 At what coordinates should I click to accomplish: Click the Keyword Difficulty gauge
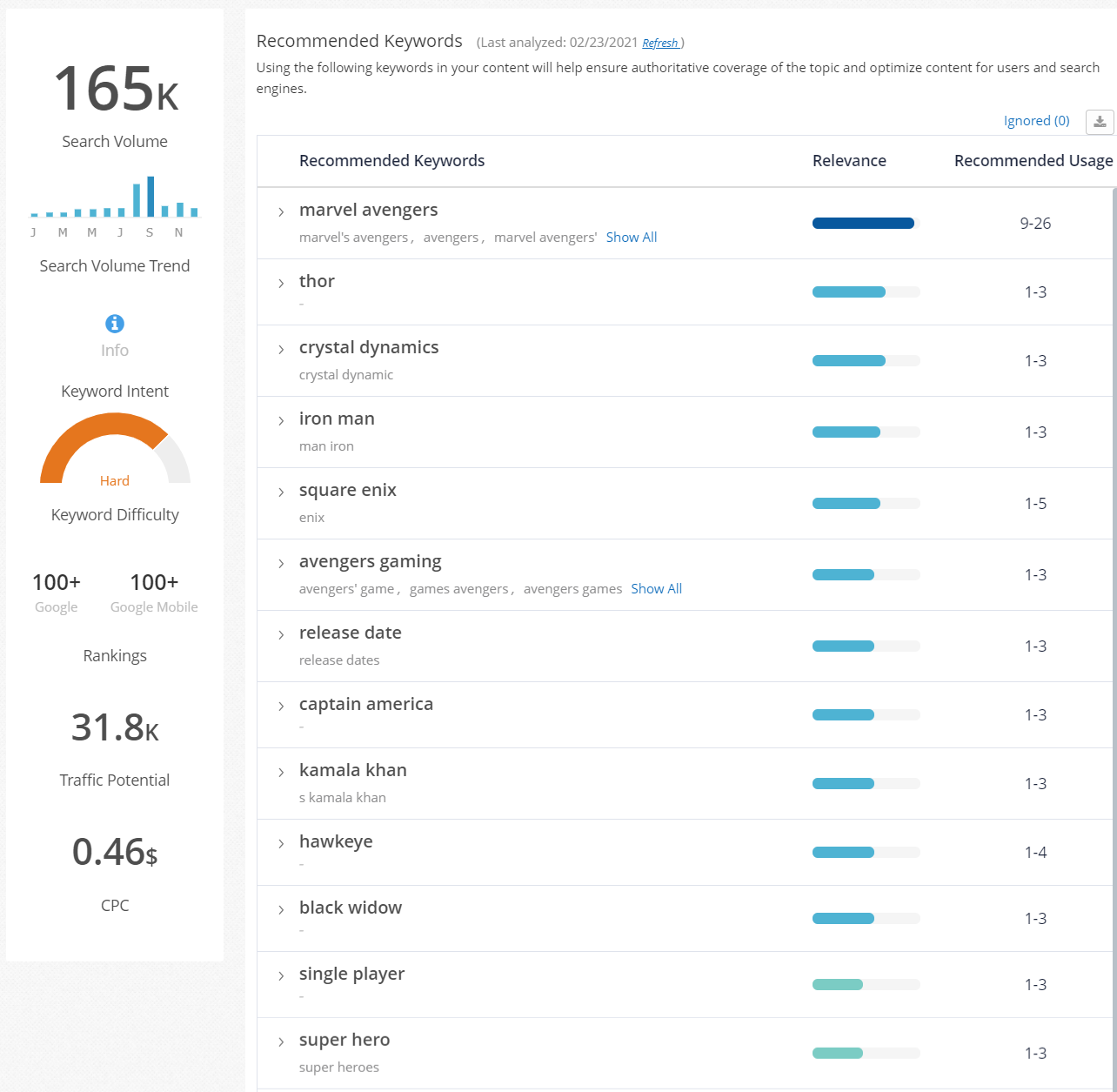click(115, 448)
